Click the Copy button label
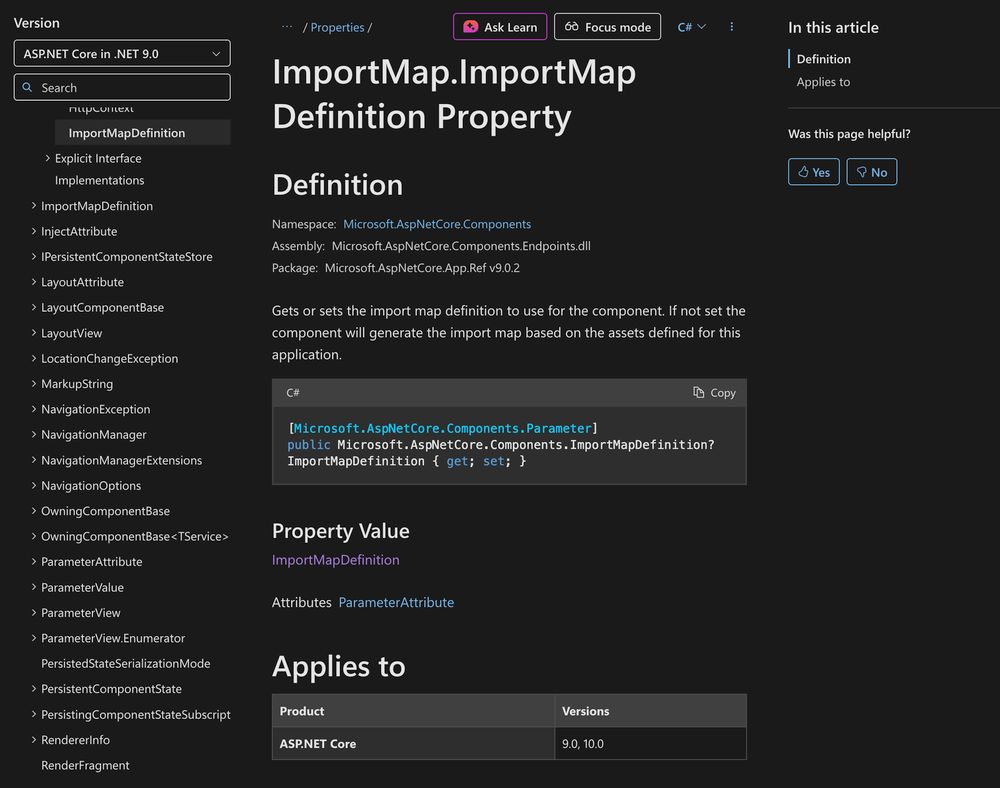Viewport: 1000px width, 788px height. click(x=723, y=393)
